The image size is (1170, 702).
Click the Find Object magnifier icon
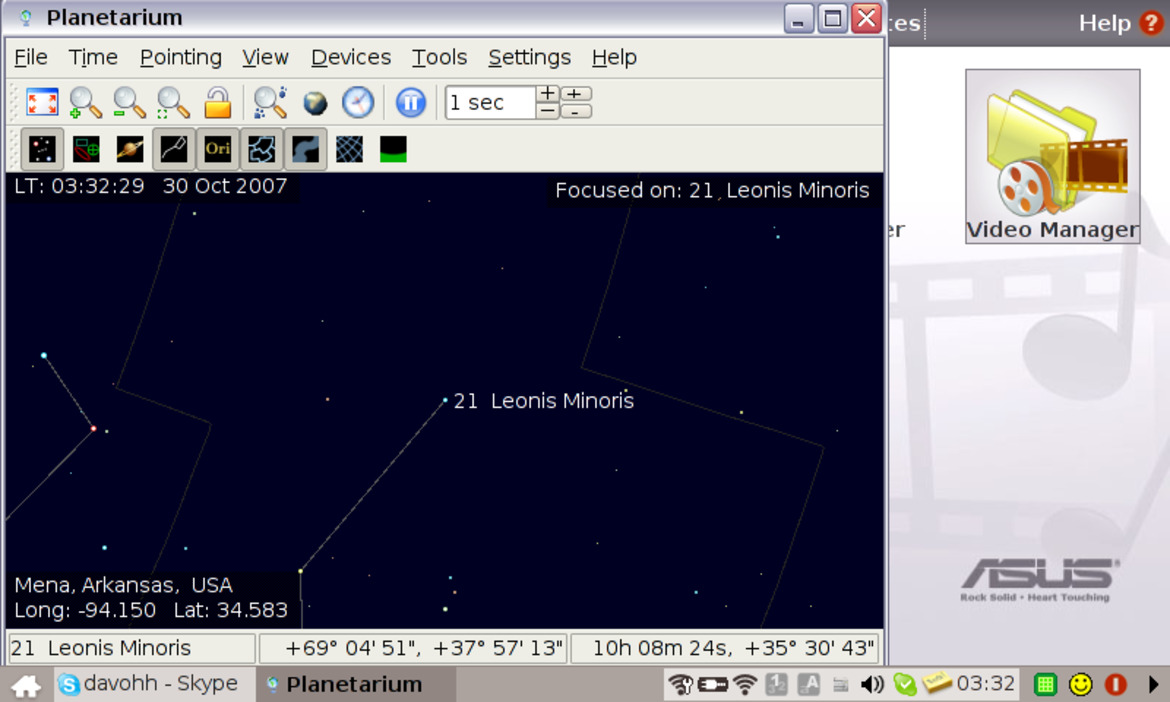coord(269,102)
